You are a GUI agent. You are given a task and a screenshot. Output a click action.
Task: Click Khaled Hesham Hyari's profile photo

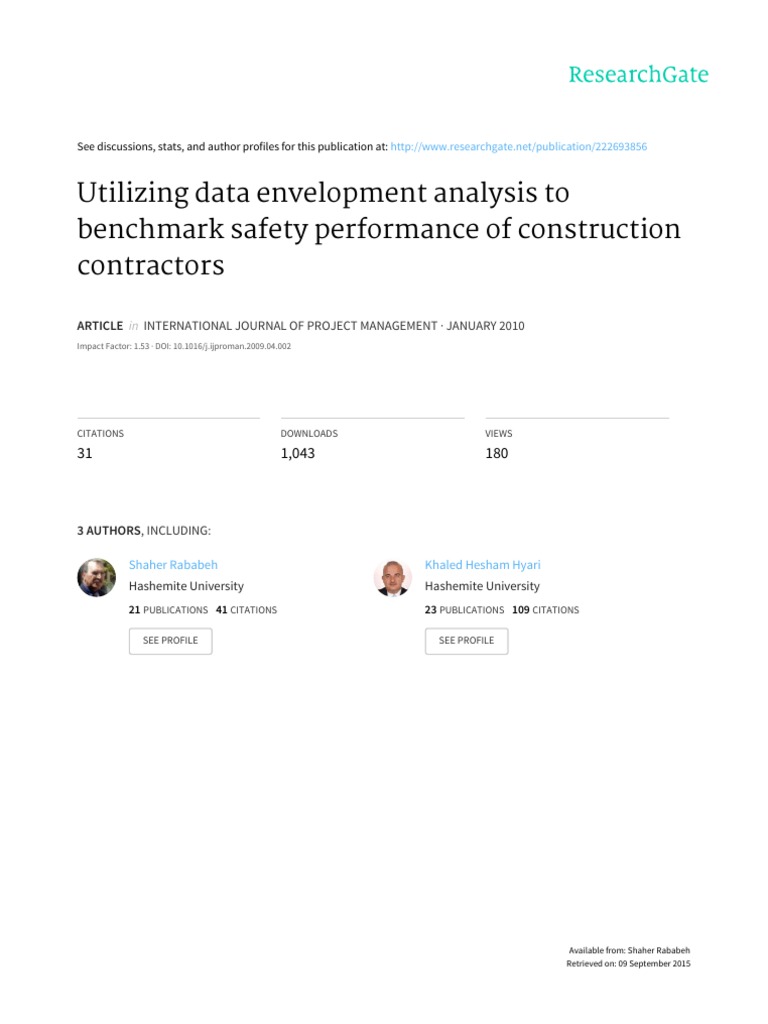click(x=392, y=577)
